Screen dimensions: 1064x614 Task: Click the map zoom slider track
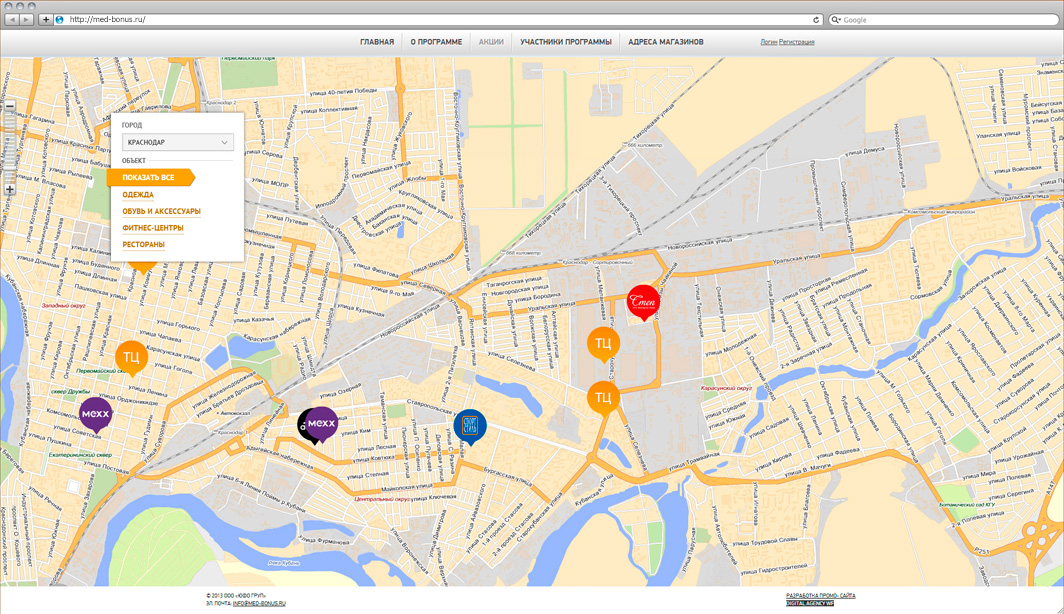[10, 148]
